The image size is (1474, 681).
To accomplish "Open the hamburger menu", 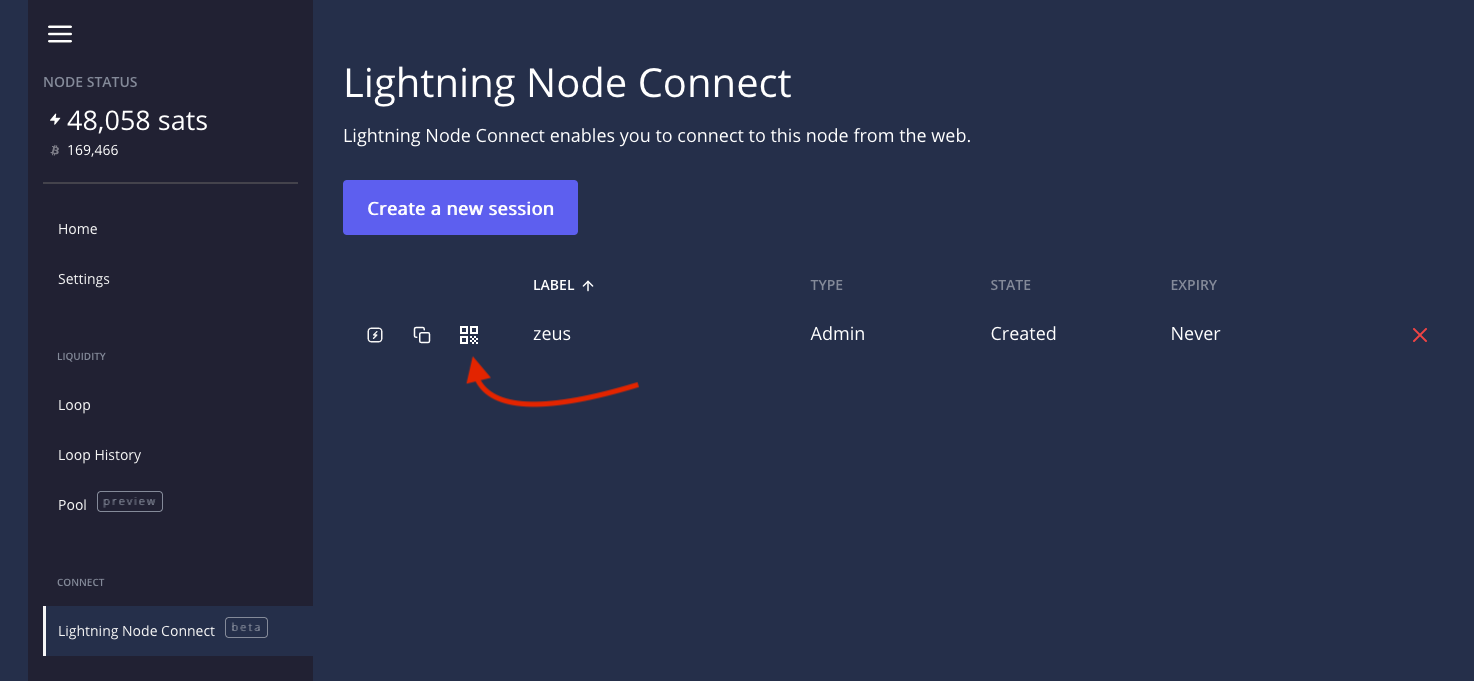I will (x=60, y=34).
